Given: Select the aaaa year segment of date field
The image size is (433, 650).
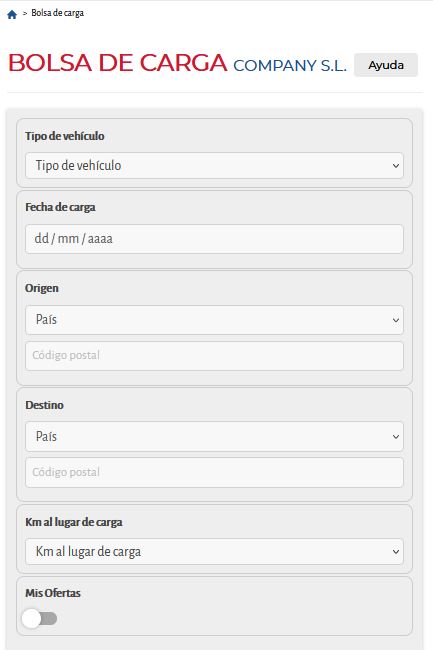Looking at the screenshot, I should [x=100, y=239].
